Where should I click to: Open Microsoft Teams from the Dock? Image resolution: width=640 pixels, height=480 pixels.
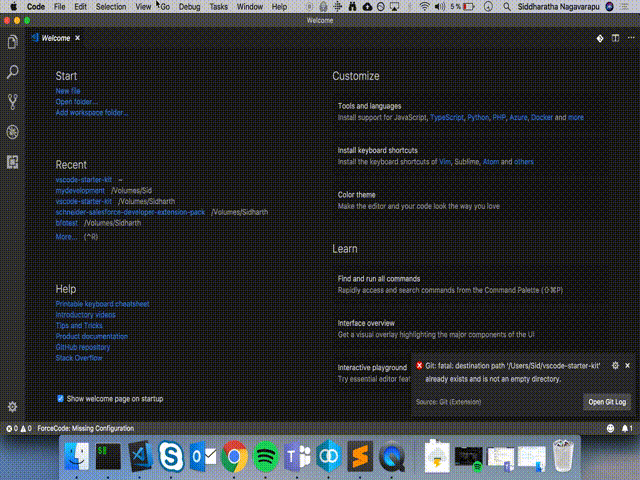pos(297,456)
